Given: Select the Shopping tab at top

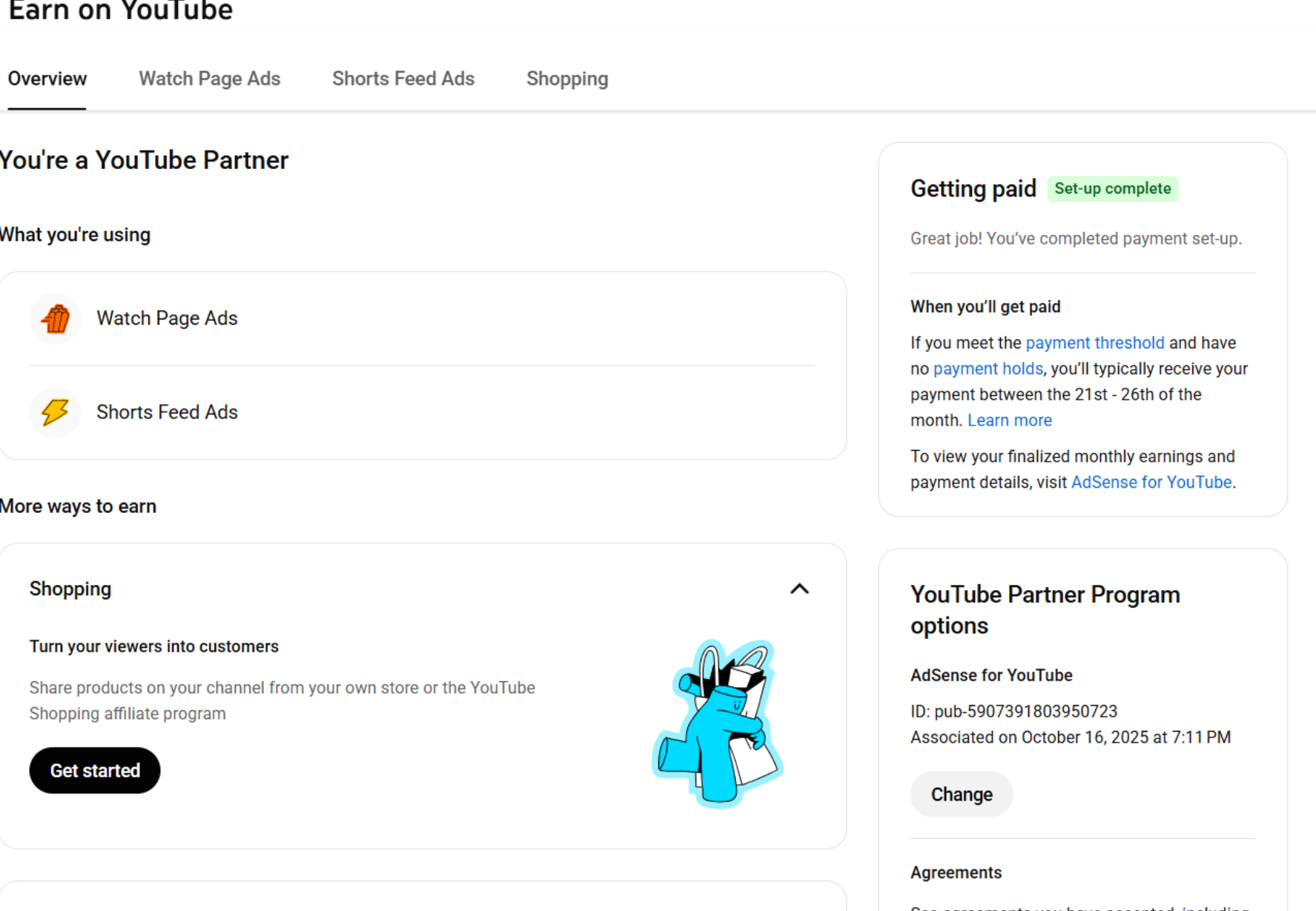Looking at the screenshot, I should [x=567, y=79].
